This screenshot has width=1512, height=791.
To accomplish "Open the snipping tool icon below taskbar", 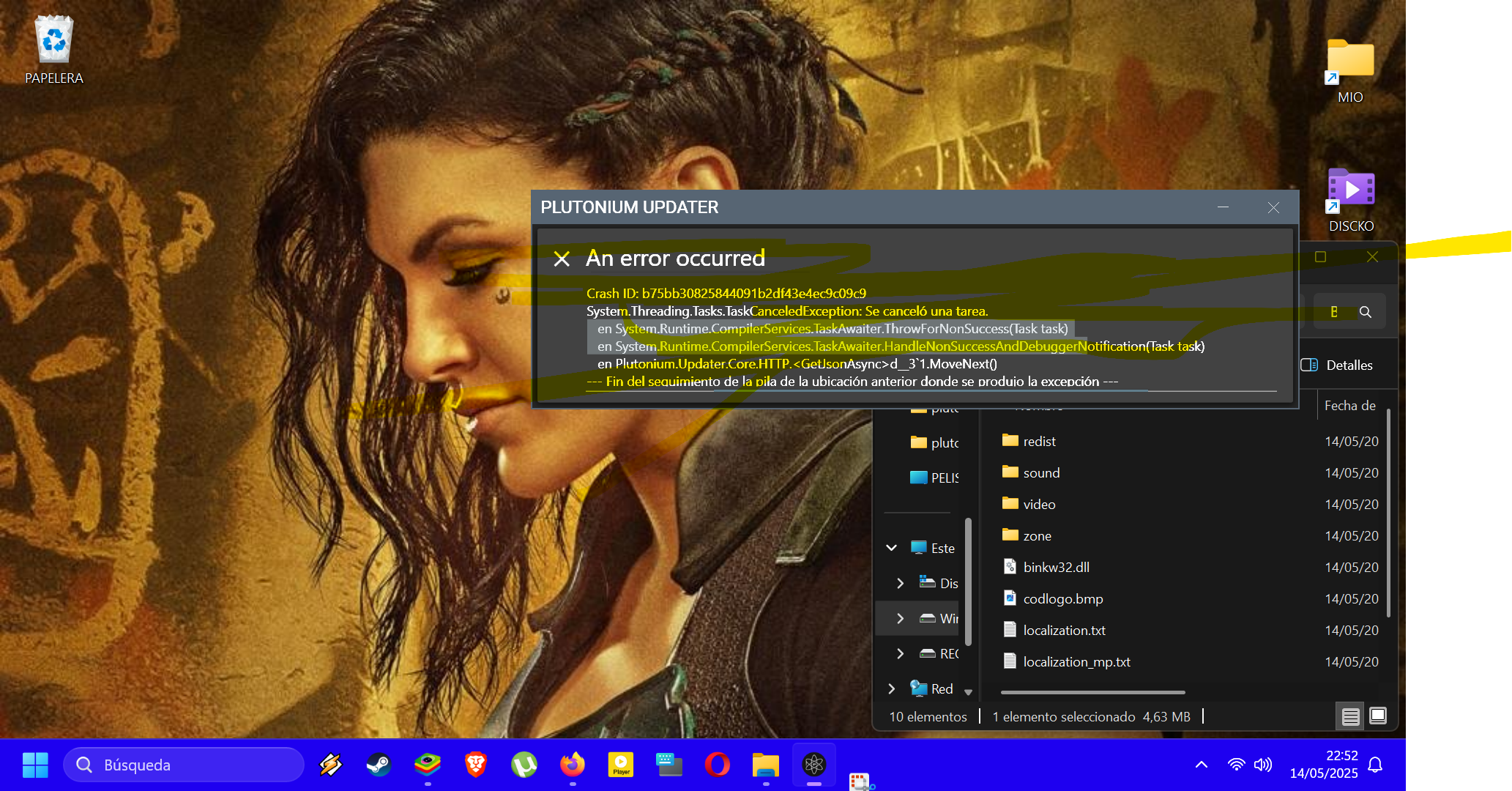I will (861, 782).
